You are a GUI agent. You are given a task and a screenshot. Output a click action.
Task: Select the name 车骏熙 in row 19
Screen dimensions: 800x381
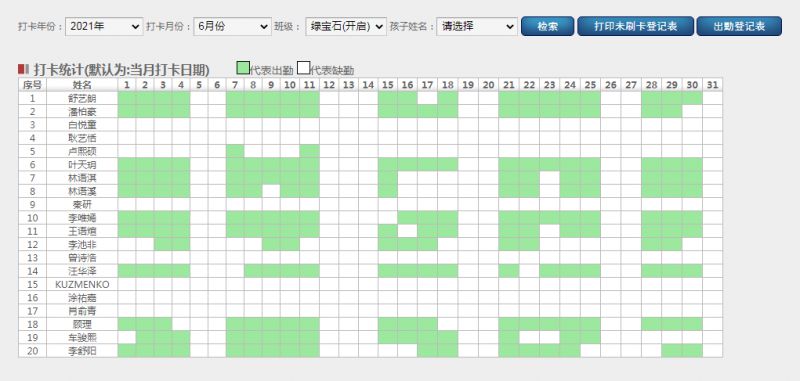coord(82,337)
